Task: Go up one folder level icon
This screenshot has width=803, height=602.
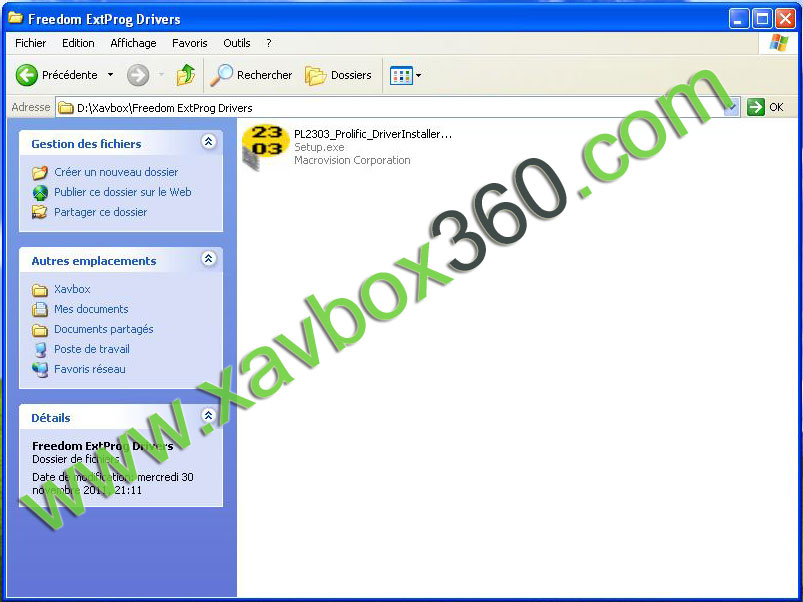Action: pyautogui.click(x=186, y=75)
